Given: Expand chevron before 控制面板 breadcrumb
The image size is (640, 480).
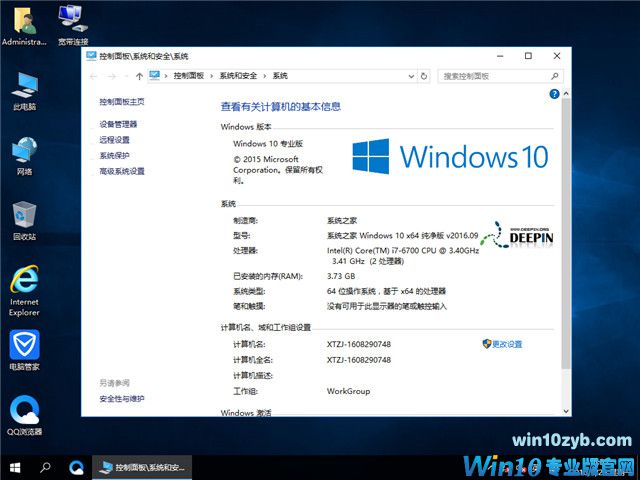Looking at the screenshot, I should 166,76.
